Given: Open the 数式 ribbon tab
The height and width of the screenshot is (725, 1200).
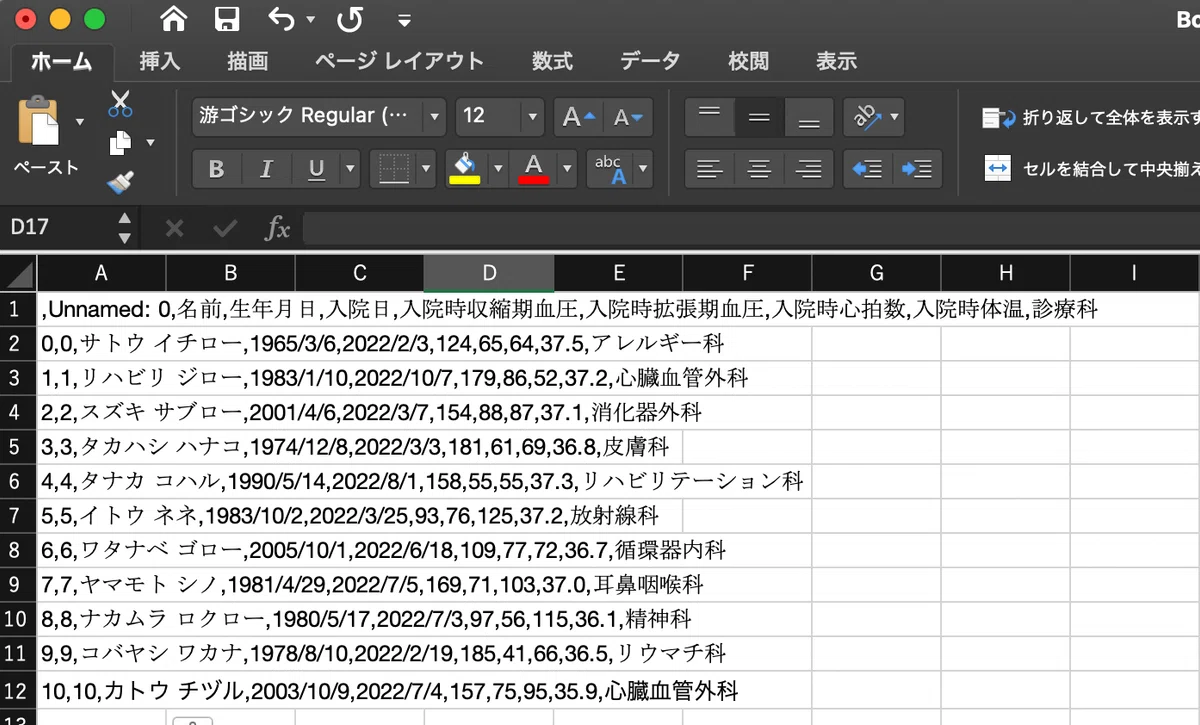Looking at the screenshot, I should click(x=552, y=62).
